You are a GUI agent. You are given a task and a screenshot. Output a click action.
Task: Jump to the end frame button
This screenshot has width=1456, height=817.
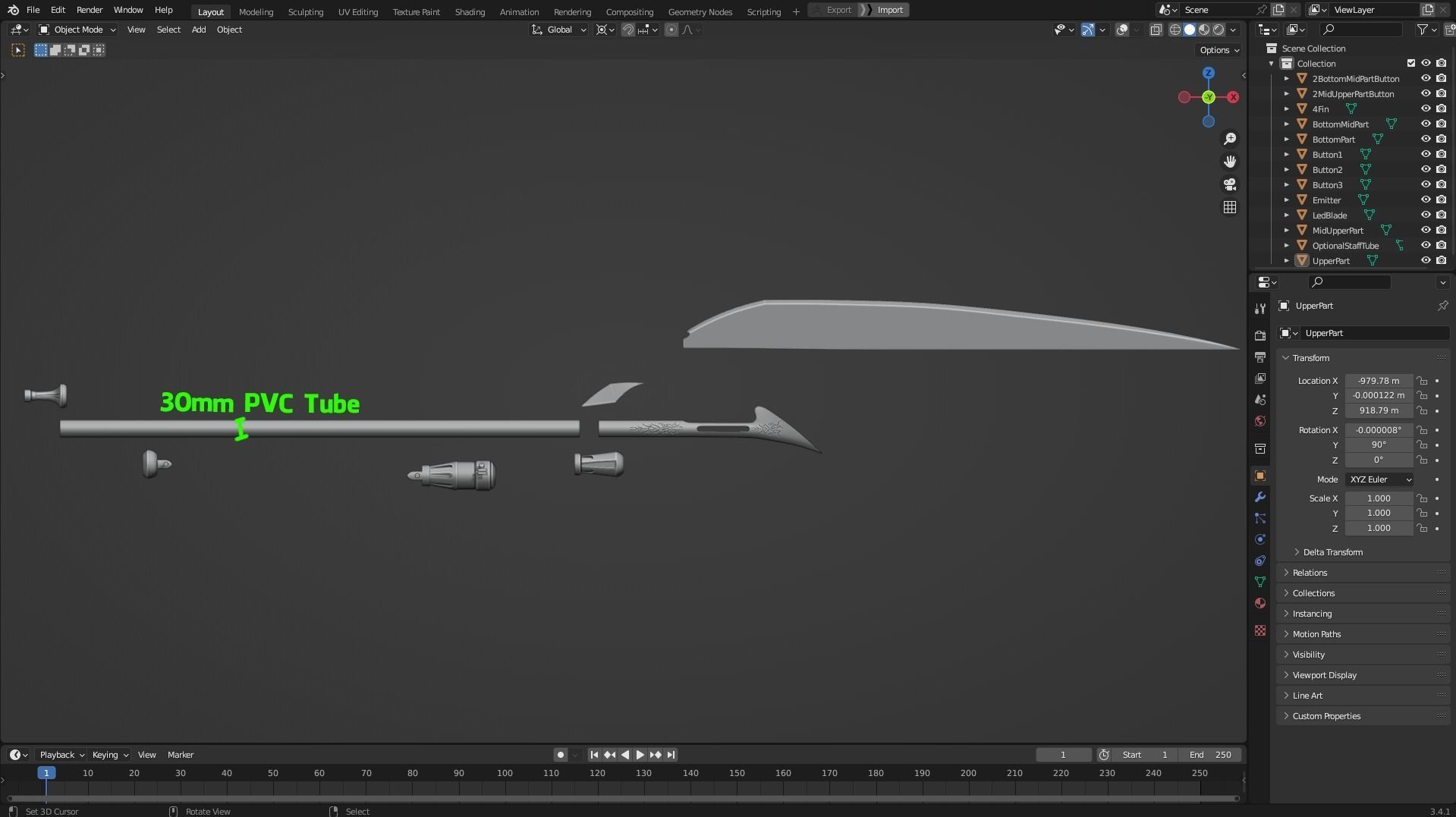[x=671, y=755]
